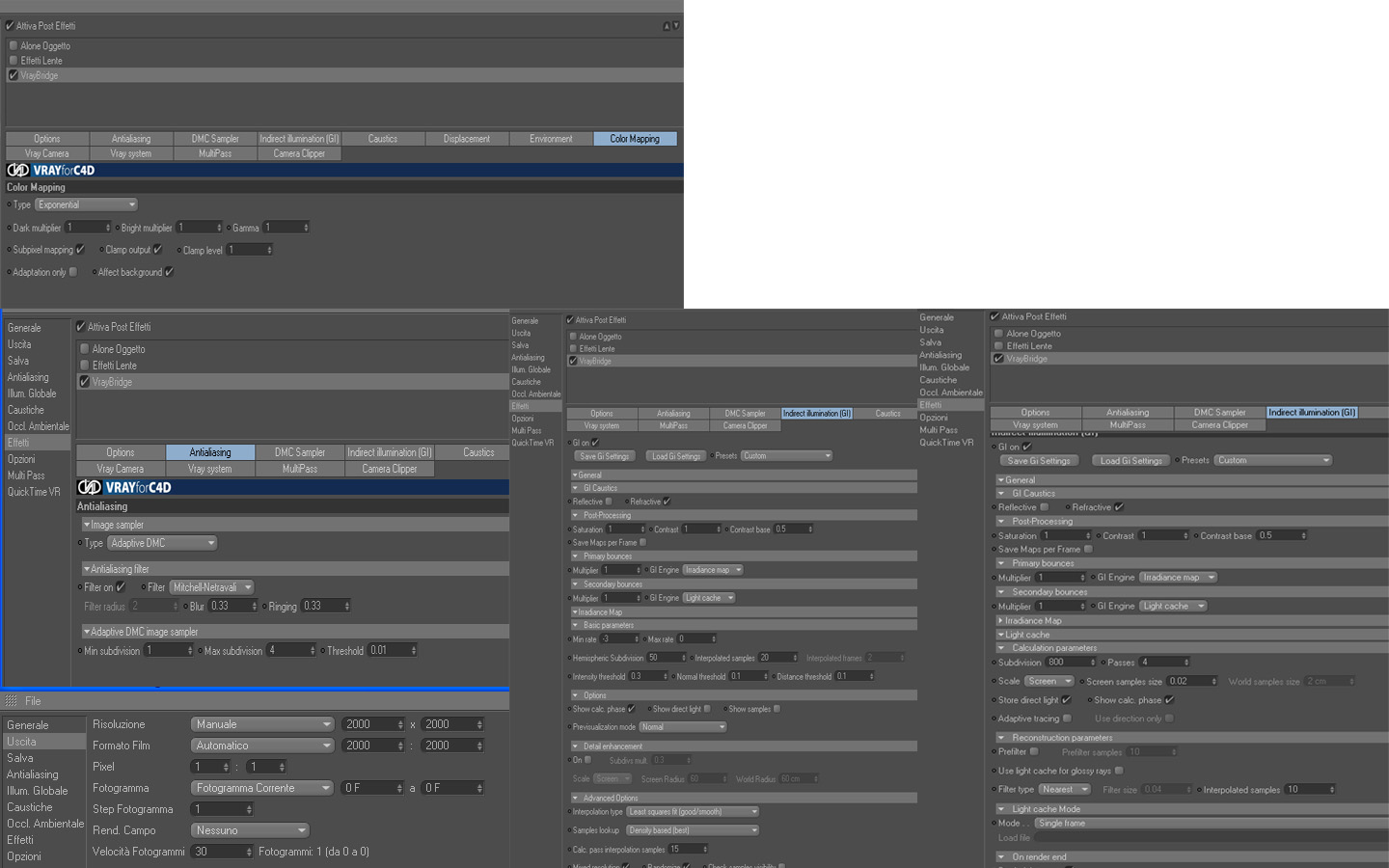The image size is (1389, 868).
Task: Click the keyframe dot beside Threshold
Action: coord(323,651)
